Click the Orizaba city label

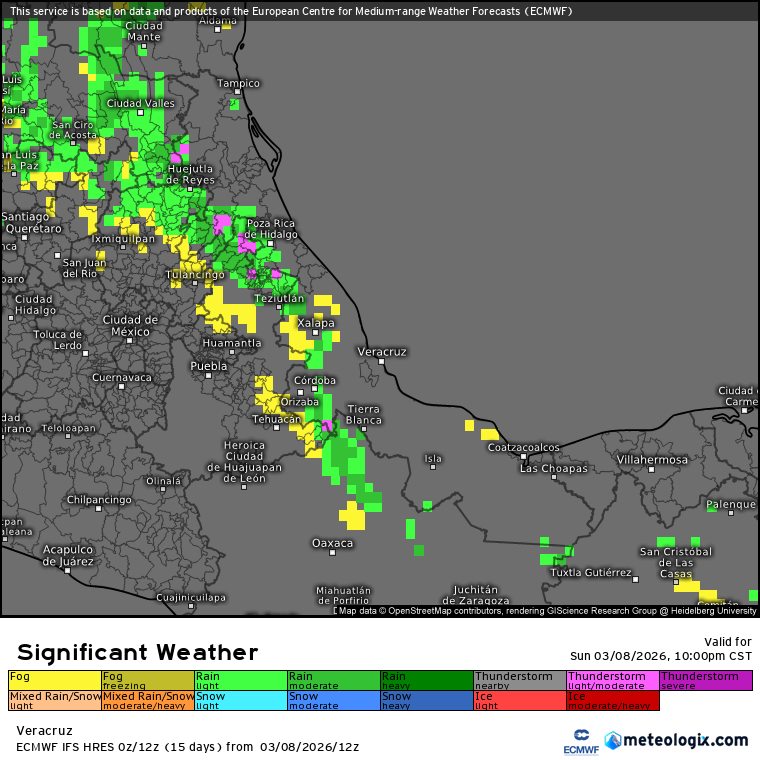(300, 402)
